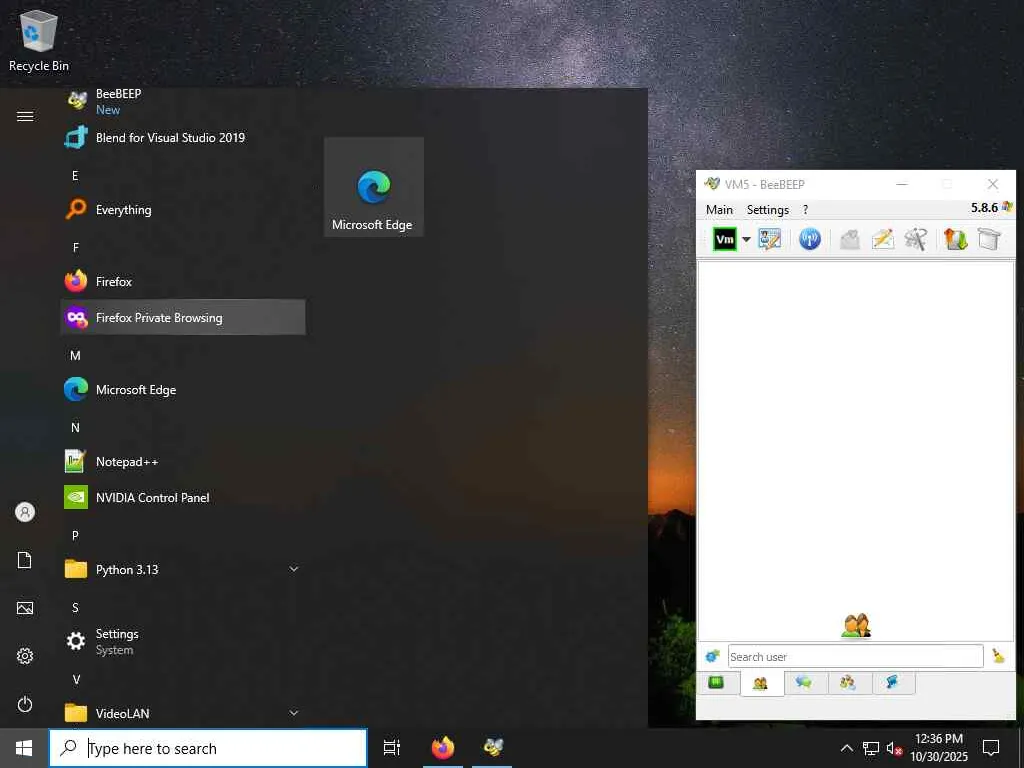Click the taskbar 'Type here to search' box
Screen dimensions: 1024x768
coord(208,748)
